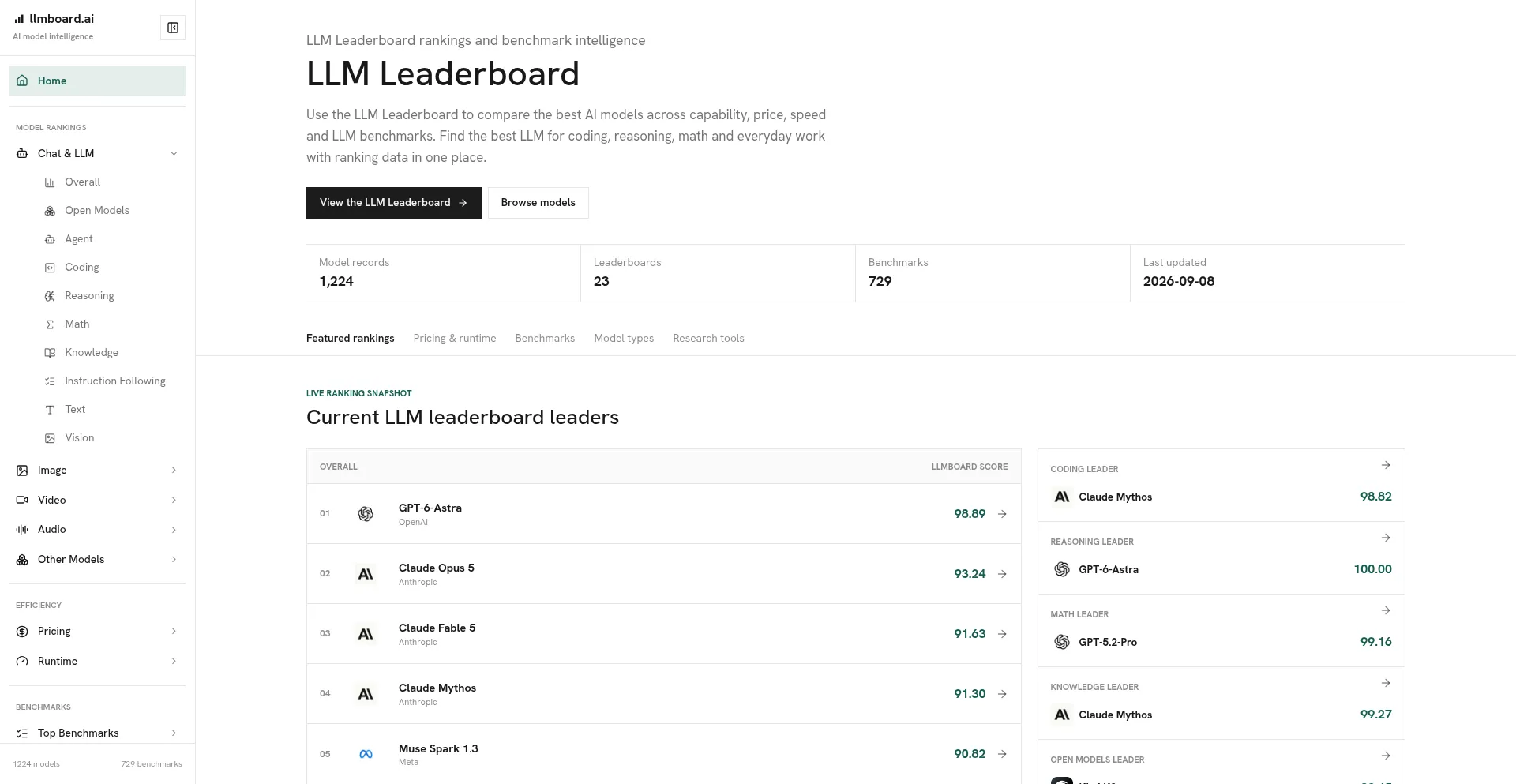This screenshot has width=1516, height=784.
Task: Open GPT-6-Astra on the Reasoning Leader card
Action: [x=1108, y=569]
